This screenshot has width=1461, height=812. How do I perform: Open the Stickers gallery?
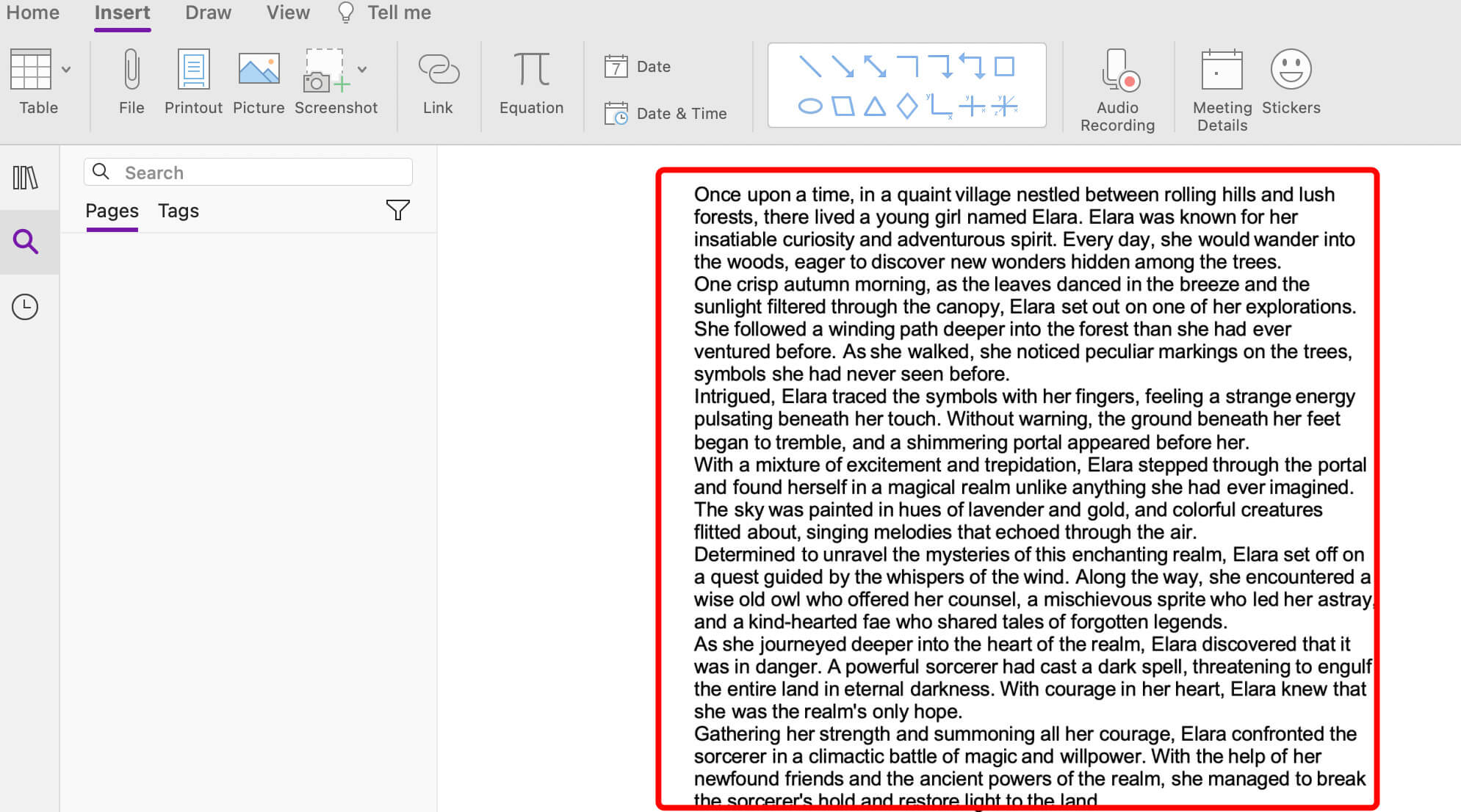(x=1291, y=81)
